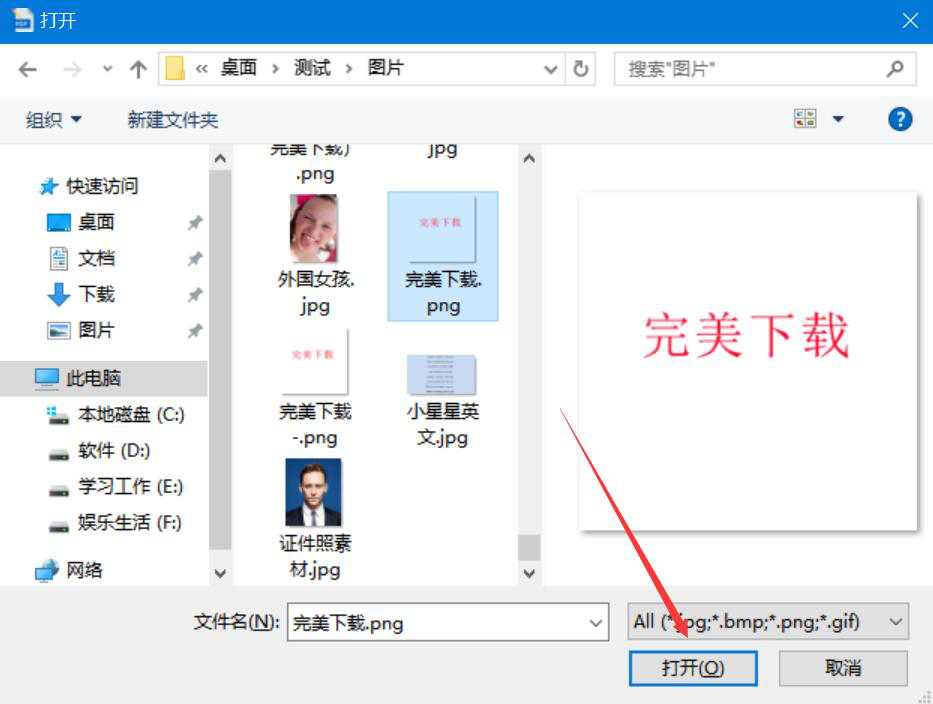This screenshot has width=933, height=704.
Task: Select 图片 in the address path
Action: [x=386, y=68]
